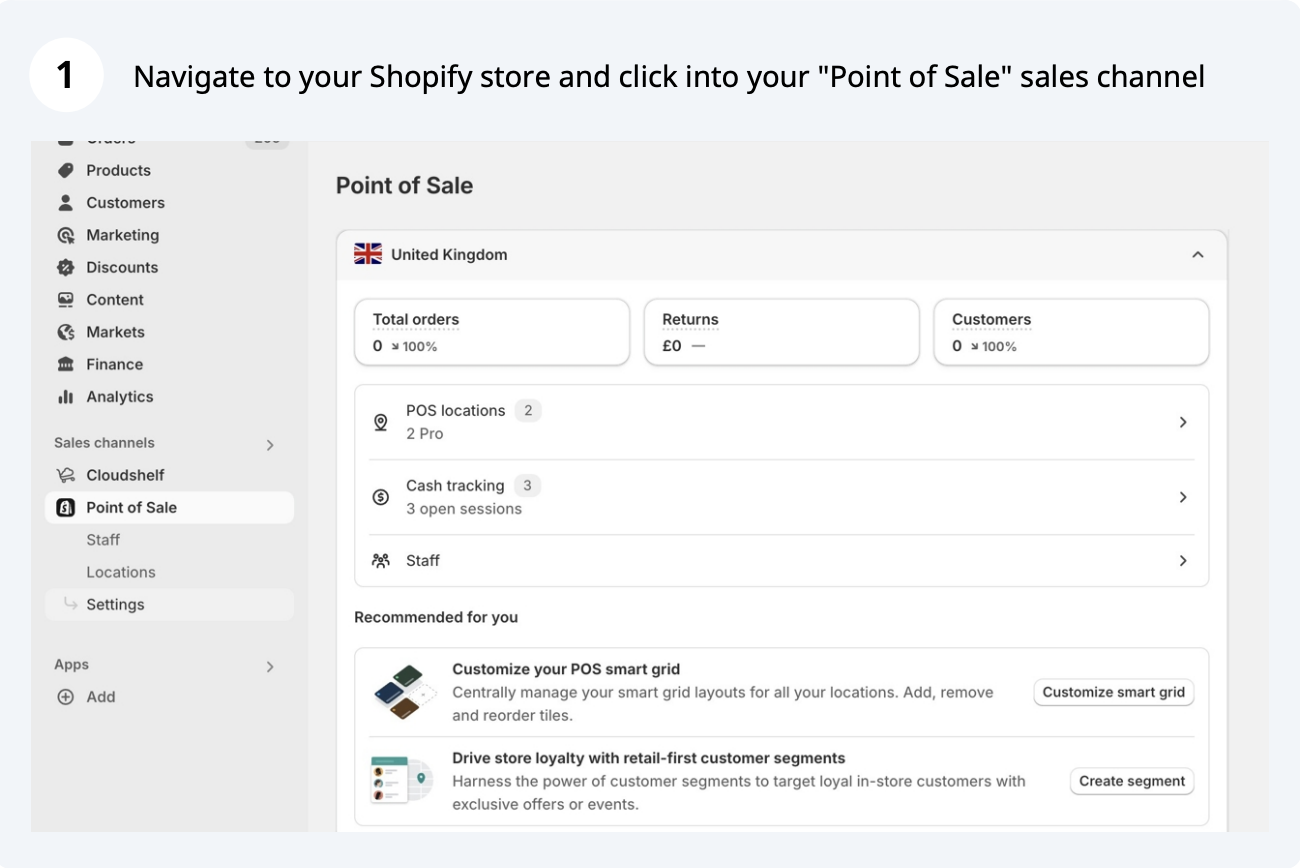Click the Markets globe icon
Screen dimensions: 1300x868
point(66,332)
